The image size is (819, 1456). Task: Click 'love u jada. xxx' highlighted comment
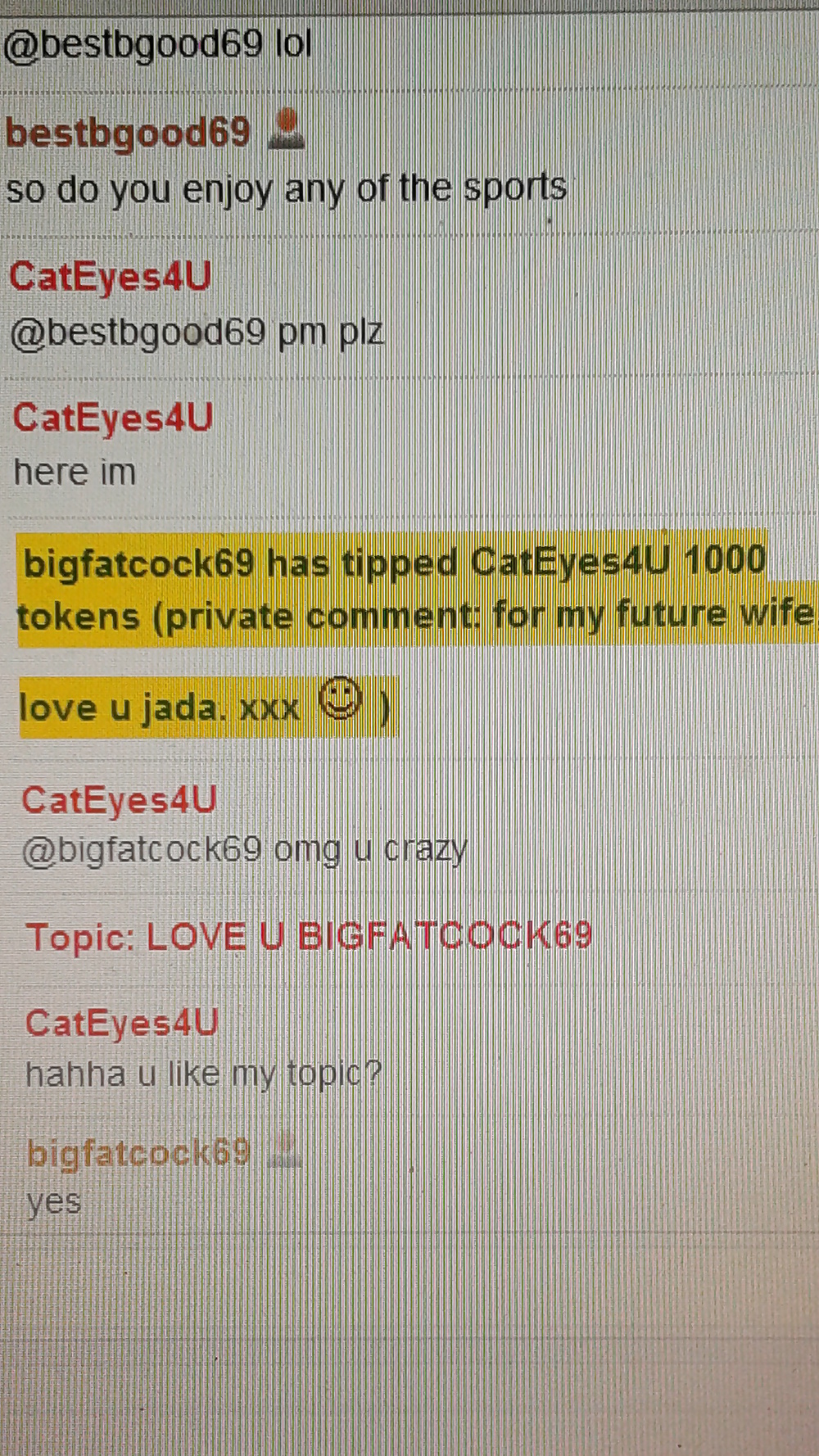159,708
